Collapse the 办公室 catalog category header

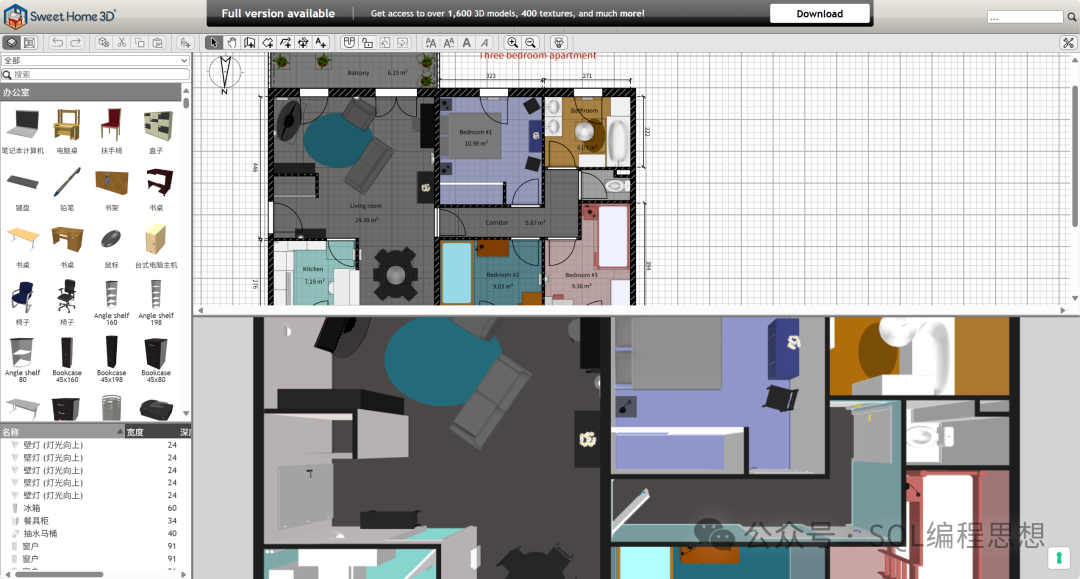click(x=90, y=92)
